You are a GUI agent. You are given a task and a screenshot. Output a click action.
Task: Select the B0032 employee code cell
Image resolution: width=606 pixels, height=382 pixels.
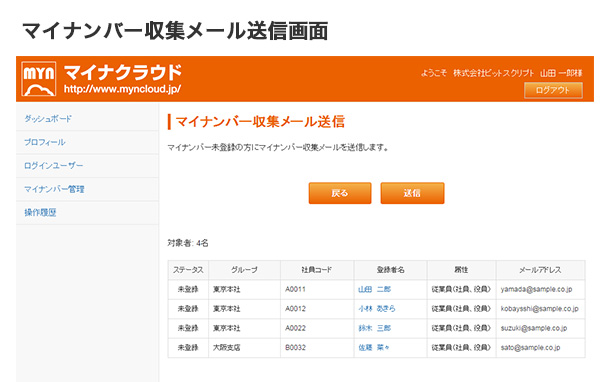point(317,348)
